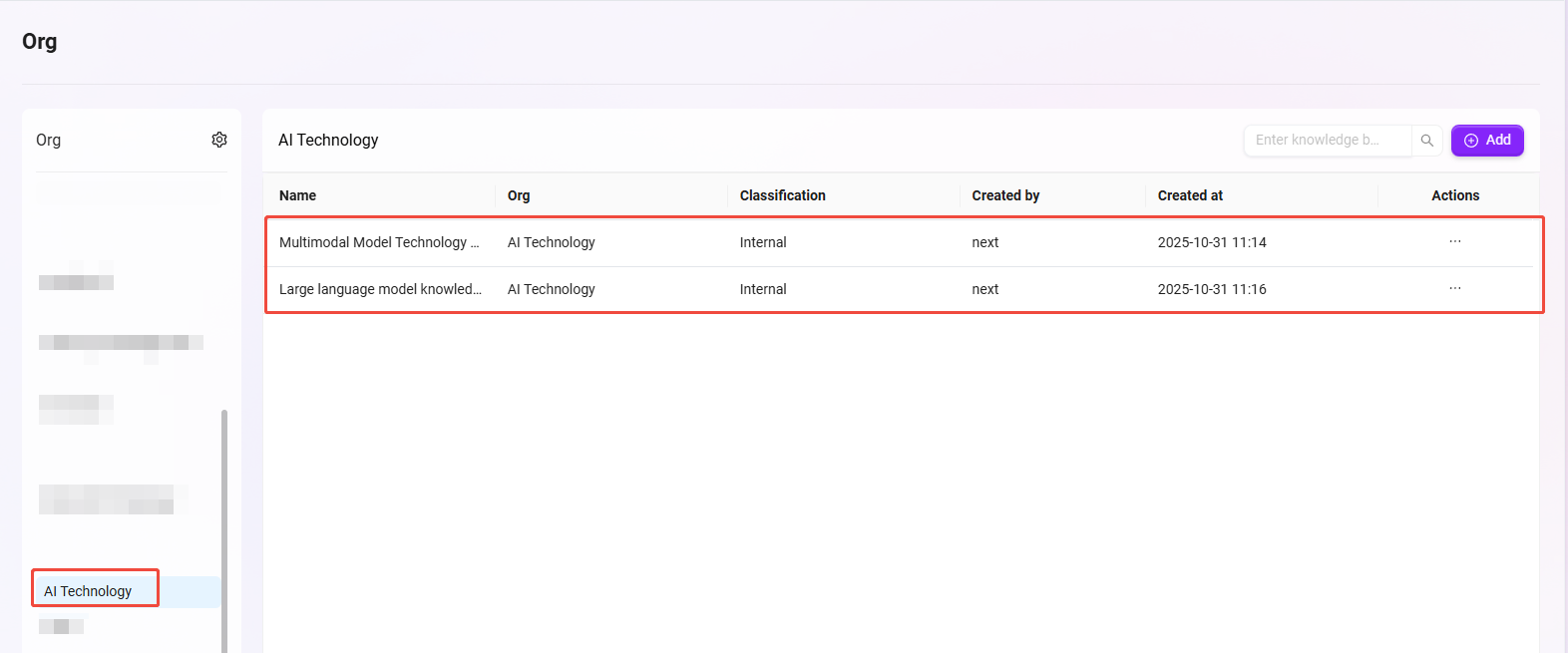This screenshot has height=653, width=1568.
Task: Click the search magnifier icon
Action: coord(1426,141)
